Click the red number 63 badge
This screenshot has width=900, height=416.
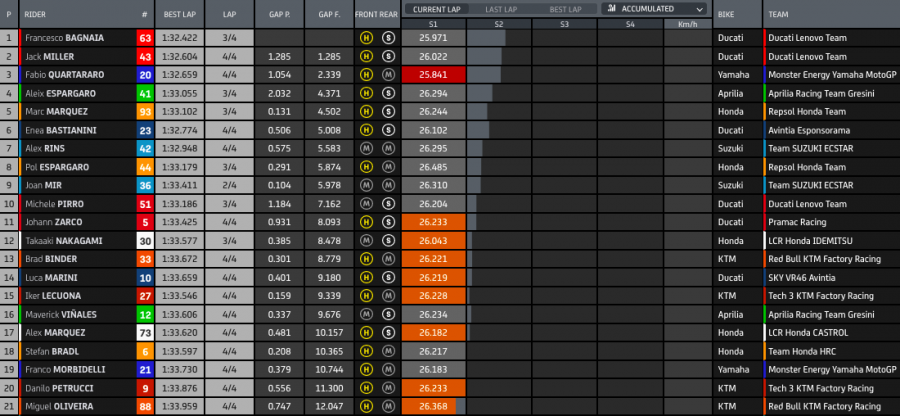(x=145, y=38)
